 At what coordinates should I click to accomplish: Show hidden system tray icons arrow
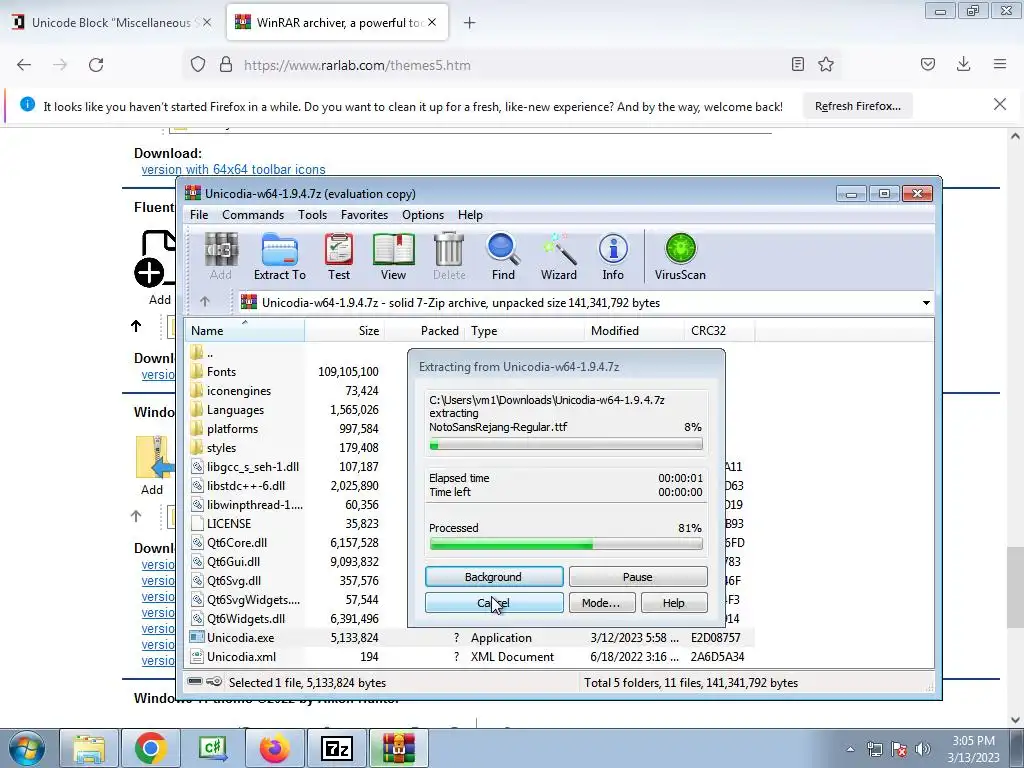tap(850, 749)
